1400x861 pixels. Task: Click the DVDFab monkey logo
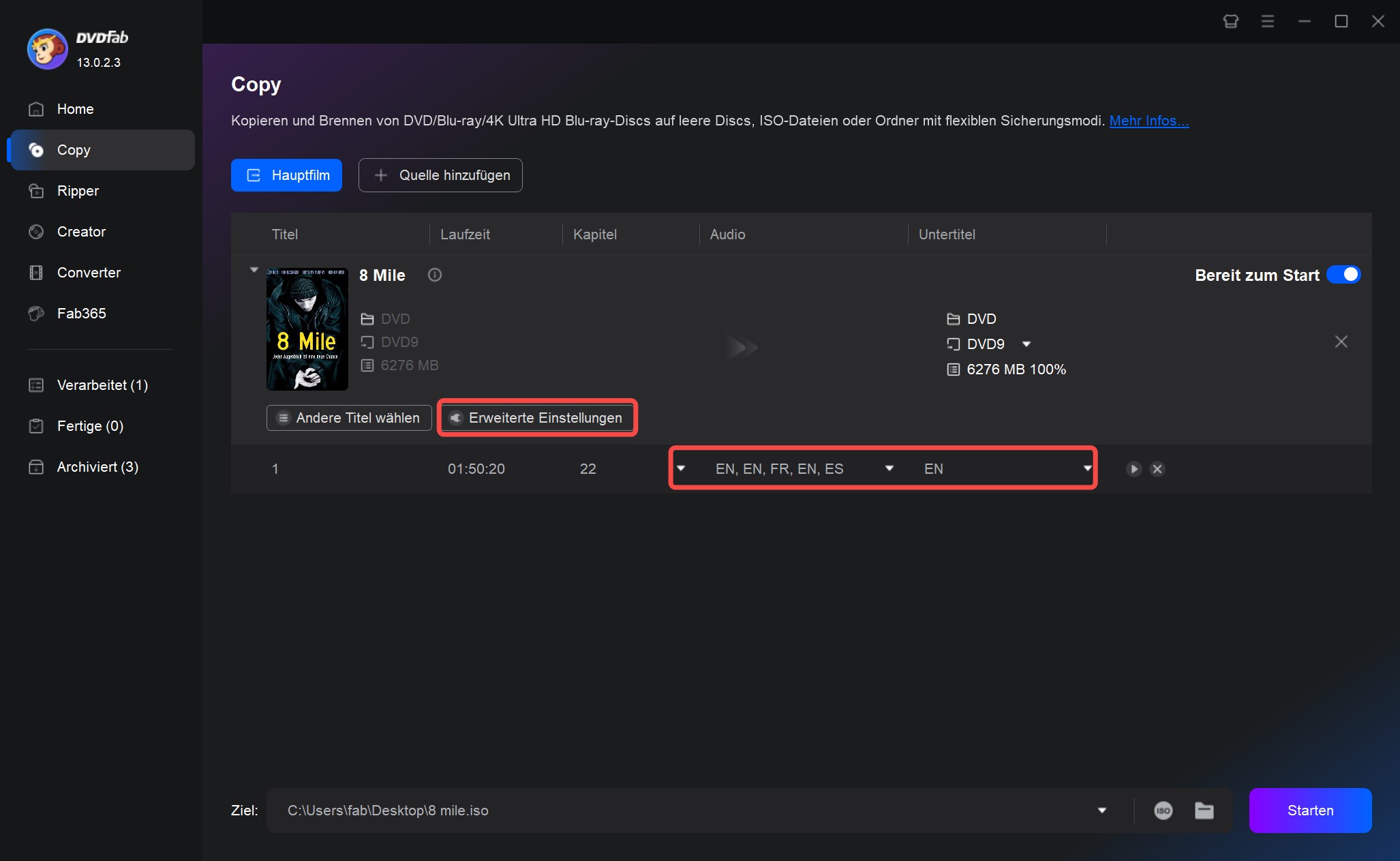coord(47,49)
